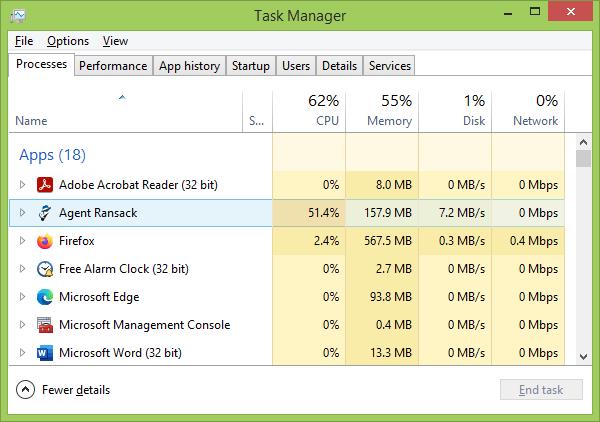600x422 pixels.
Task: Sort processes by Network column
Action: (x=528, y=112)
